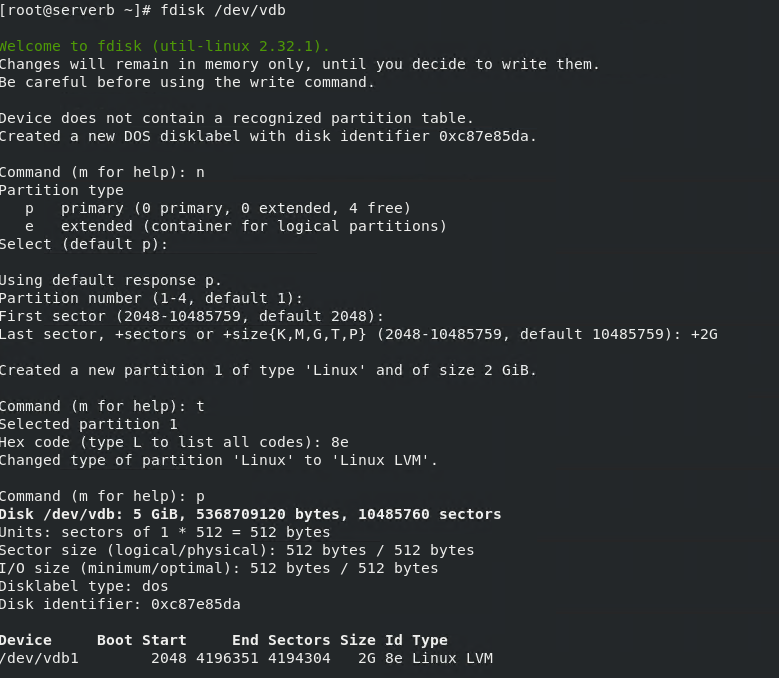
Task: Click the 'First sector' prompt line
Action: (191, 316)
